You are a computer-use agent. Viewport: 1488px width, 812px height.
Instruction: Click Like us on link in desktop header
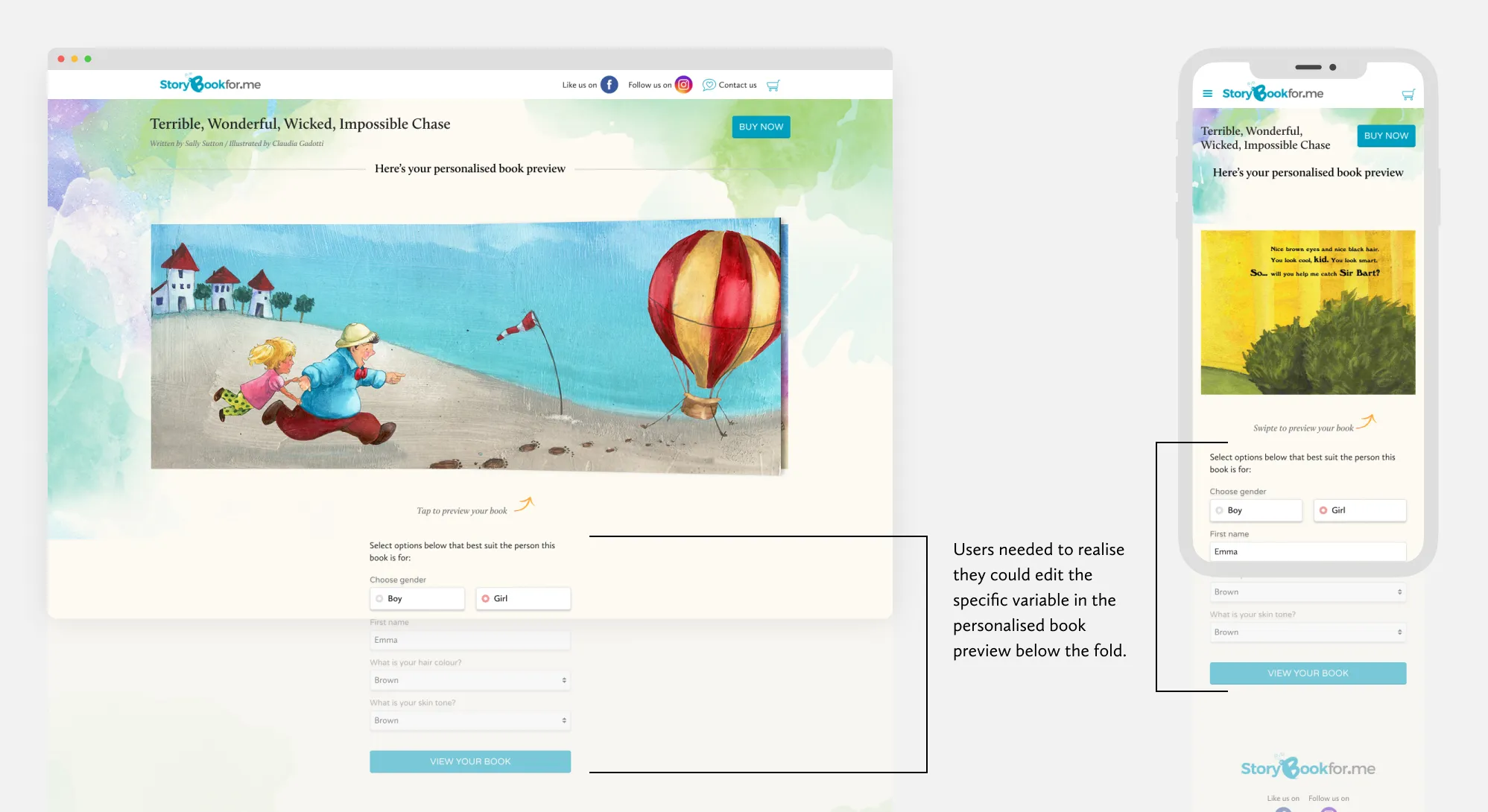(579, 85)
